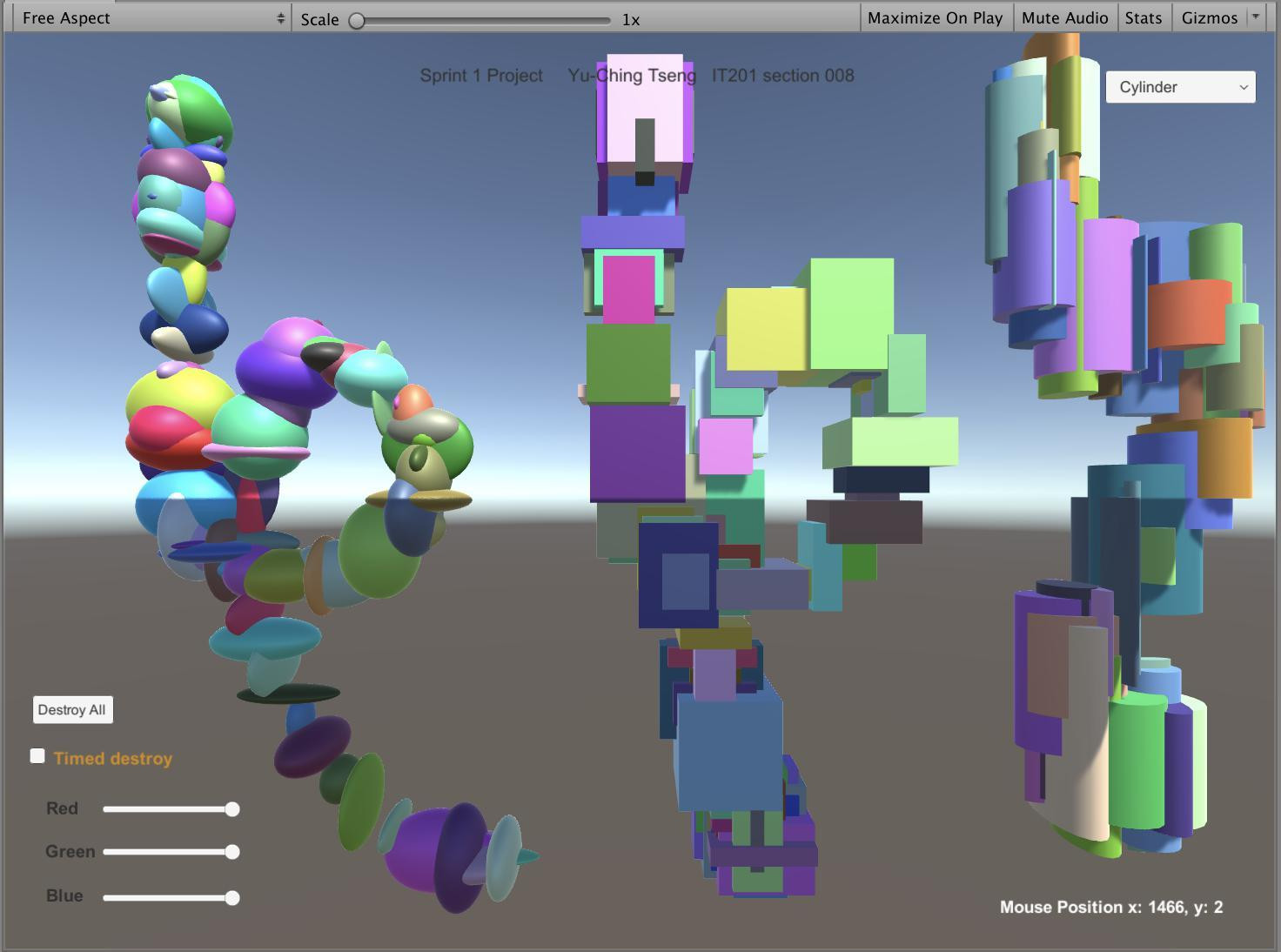Click the Sprint 1 Project title text
The image size is (1281, 952).
pyautogui.click(x=480, y=76)
